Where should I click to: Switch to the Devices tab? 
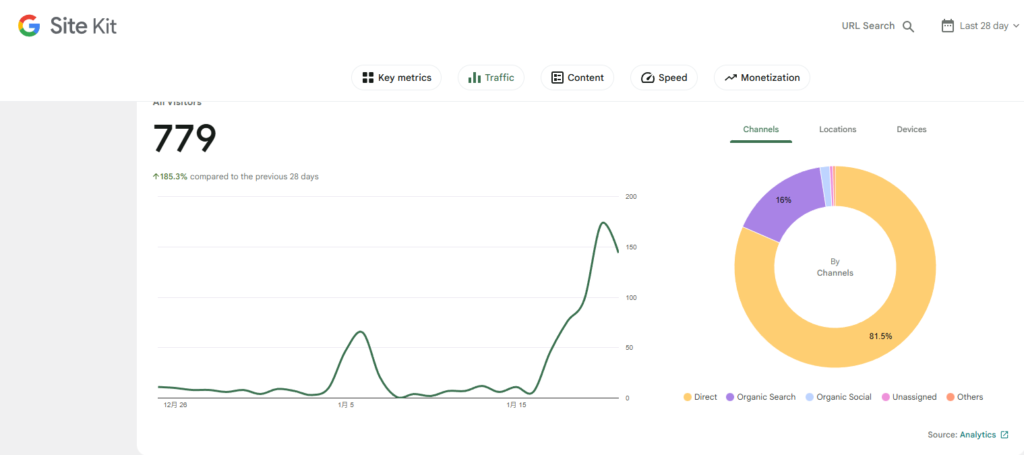point(911,129)
